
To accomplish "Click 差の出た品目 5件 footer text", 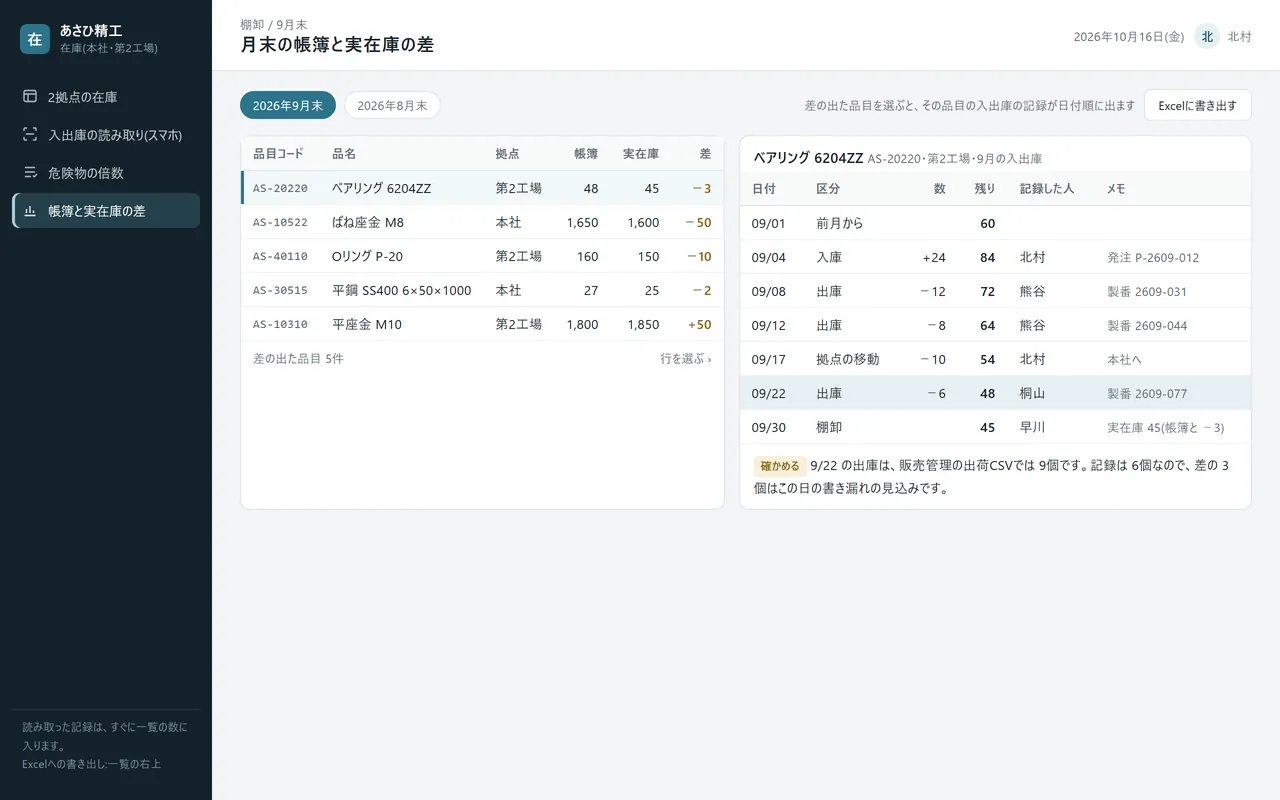I will pos(298,358).
